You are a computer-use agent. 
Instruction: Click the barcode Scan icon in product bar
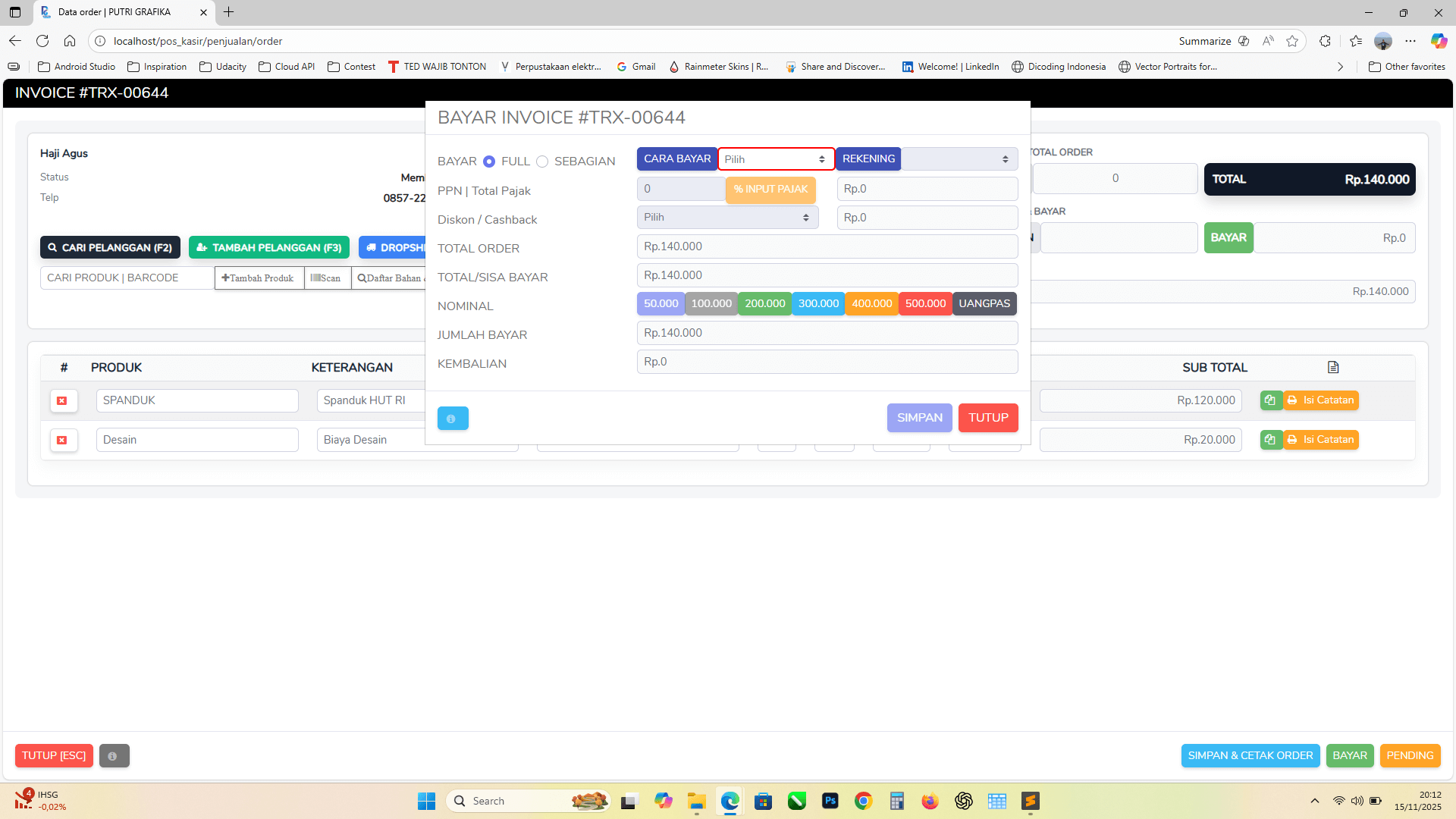click(x=318, y=278)
